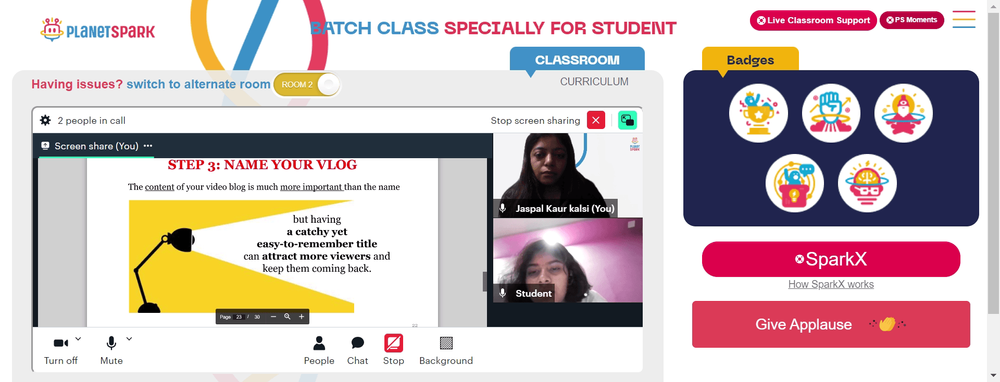Viewport: 1000px width, 382px height.
Task: Mute the microphone
Action: click(x=111, y=350)
